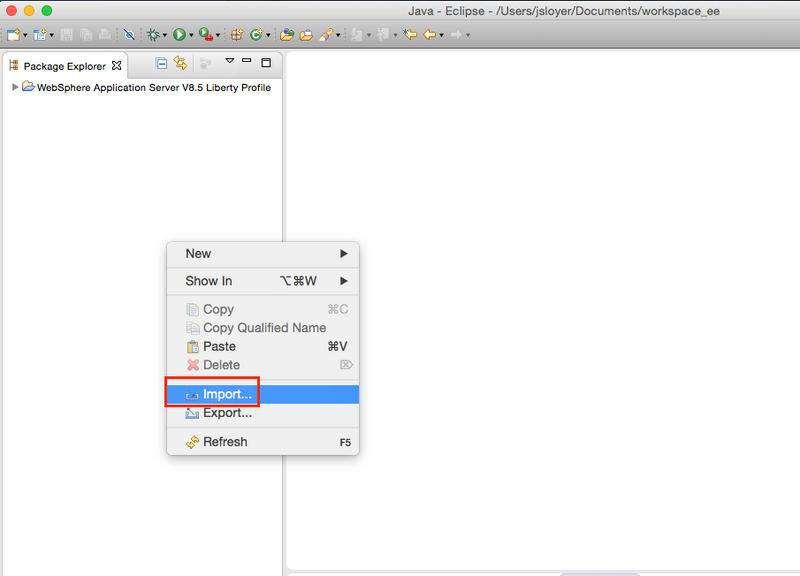Select Export... from the context menu
This screenshot has height=576, width=800.
(263, 413)
